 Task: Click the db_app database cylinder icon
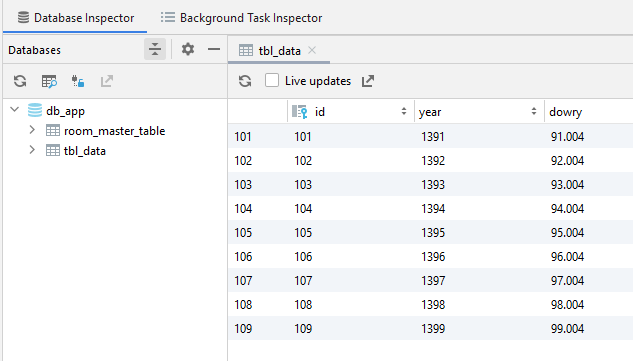(x=35, y=110)
